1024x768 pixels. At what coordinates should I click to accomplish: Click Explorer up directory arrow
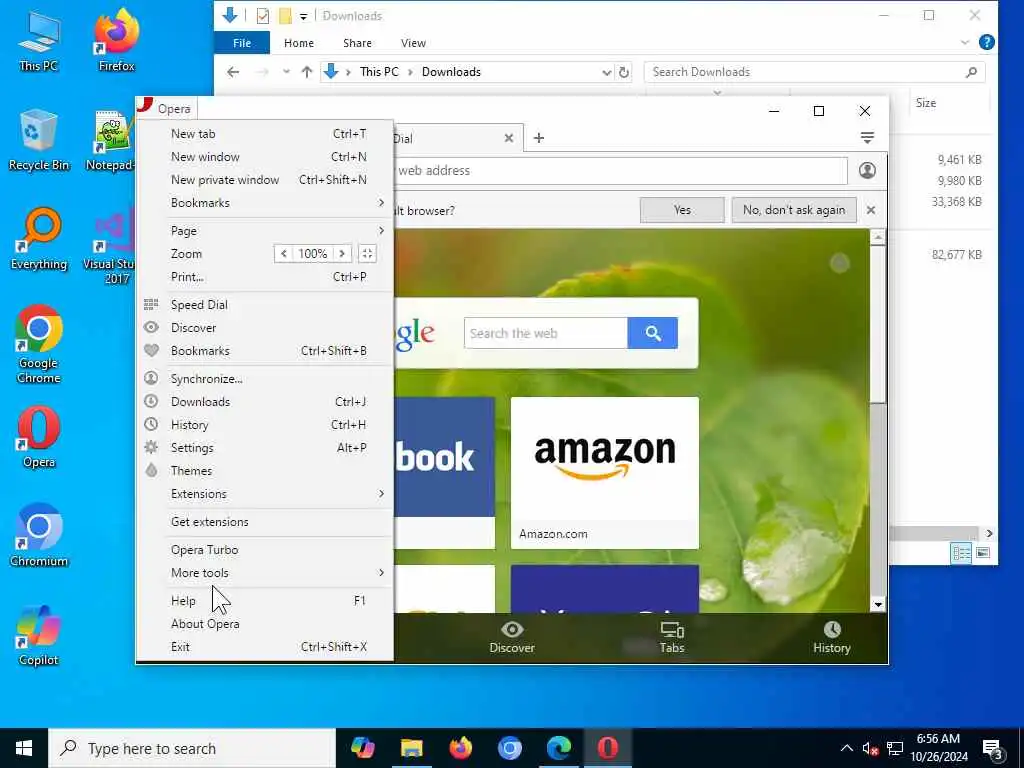click(307, 72)
